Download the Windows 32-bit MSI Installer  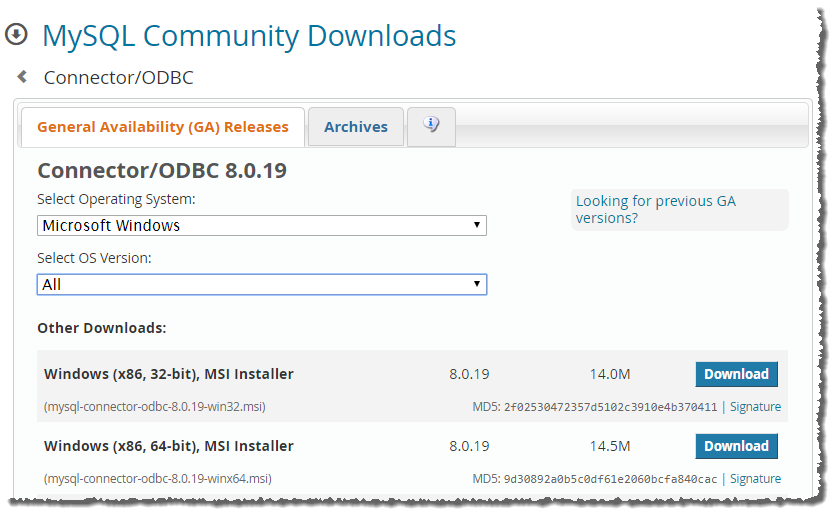[x=736, y=374]
